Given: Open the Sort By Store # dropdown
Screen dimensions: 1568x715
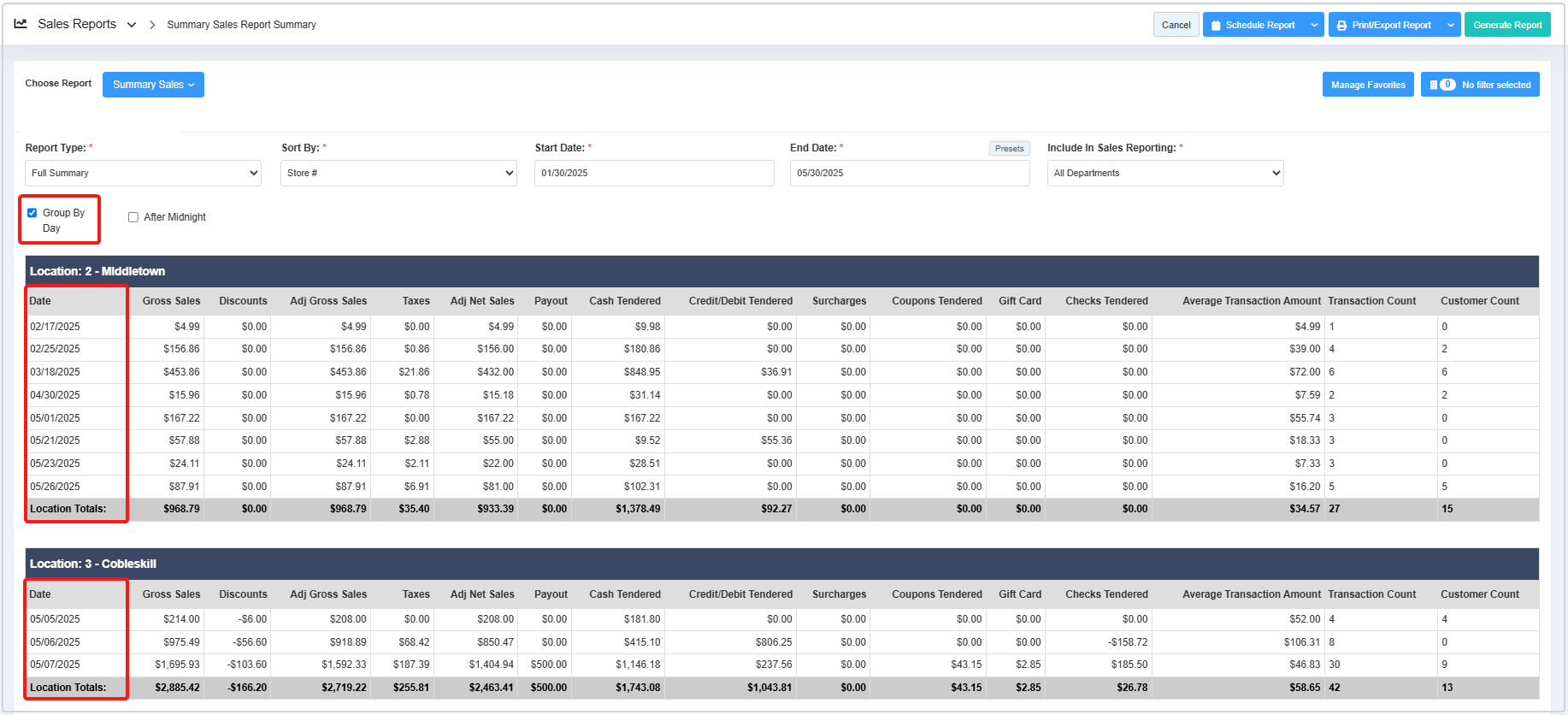Looking at the screenshot, I should point(398,173).
